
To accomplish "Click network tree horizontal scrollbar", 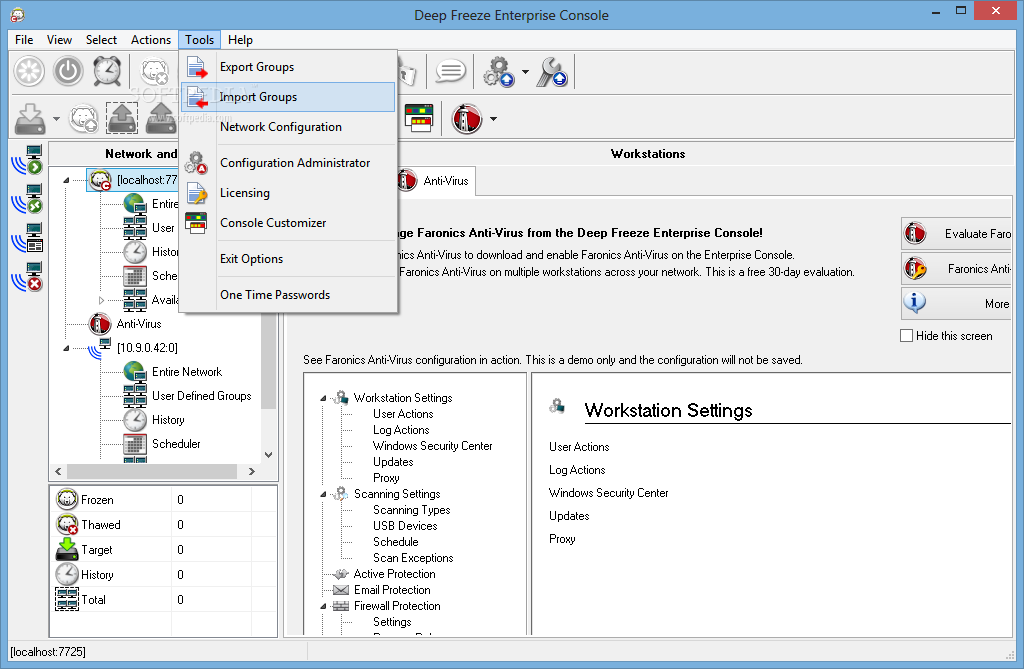I will [152, 471].
